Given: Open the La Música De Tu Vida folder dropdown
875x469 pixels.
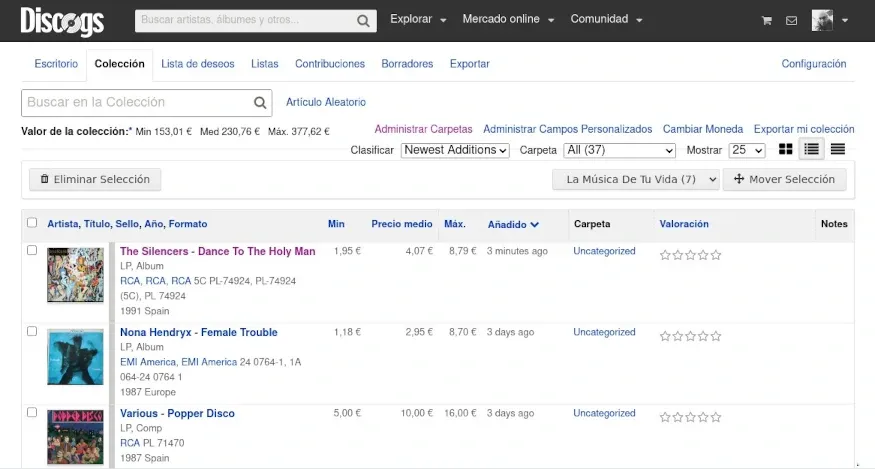Looking at the screenshot, I should pyautogui.click(x=636, y=179).
